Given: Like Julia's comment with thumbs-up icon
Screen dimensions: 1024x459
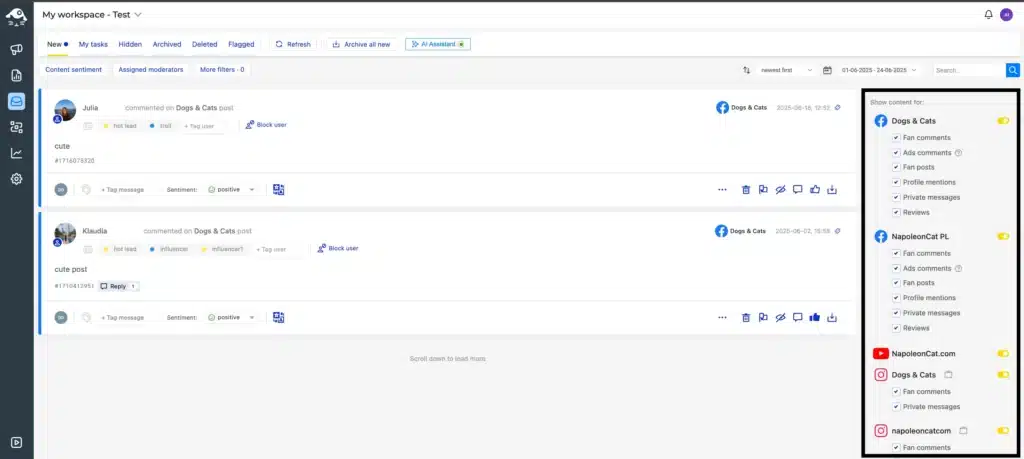Looking at the screenshot, I should pyautogui.click(x=814, y=190).
